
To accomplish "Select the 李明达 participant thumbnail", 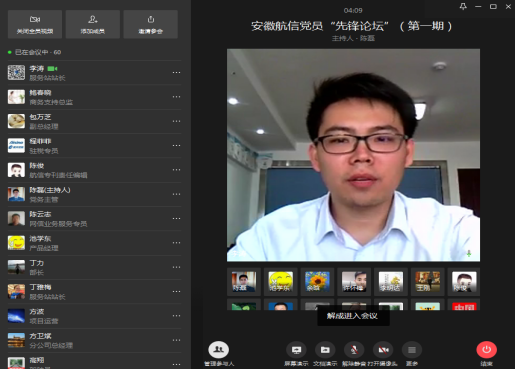I will (x=391, y=282).
